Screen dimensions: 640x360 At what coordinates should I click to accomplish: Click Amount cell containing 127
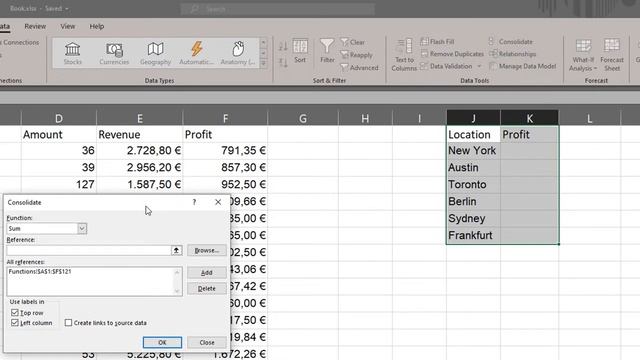pos(59,184)
